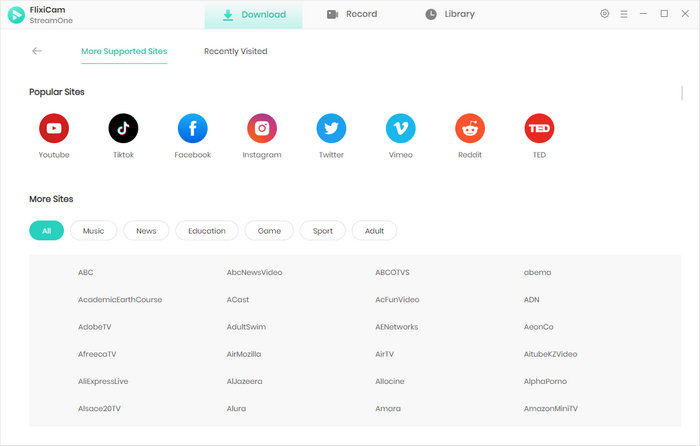The height and width of the screenshot is (446, 700).
Task: Choose the Instagram site icon
Action: coord(262,128)
